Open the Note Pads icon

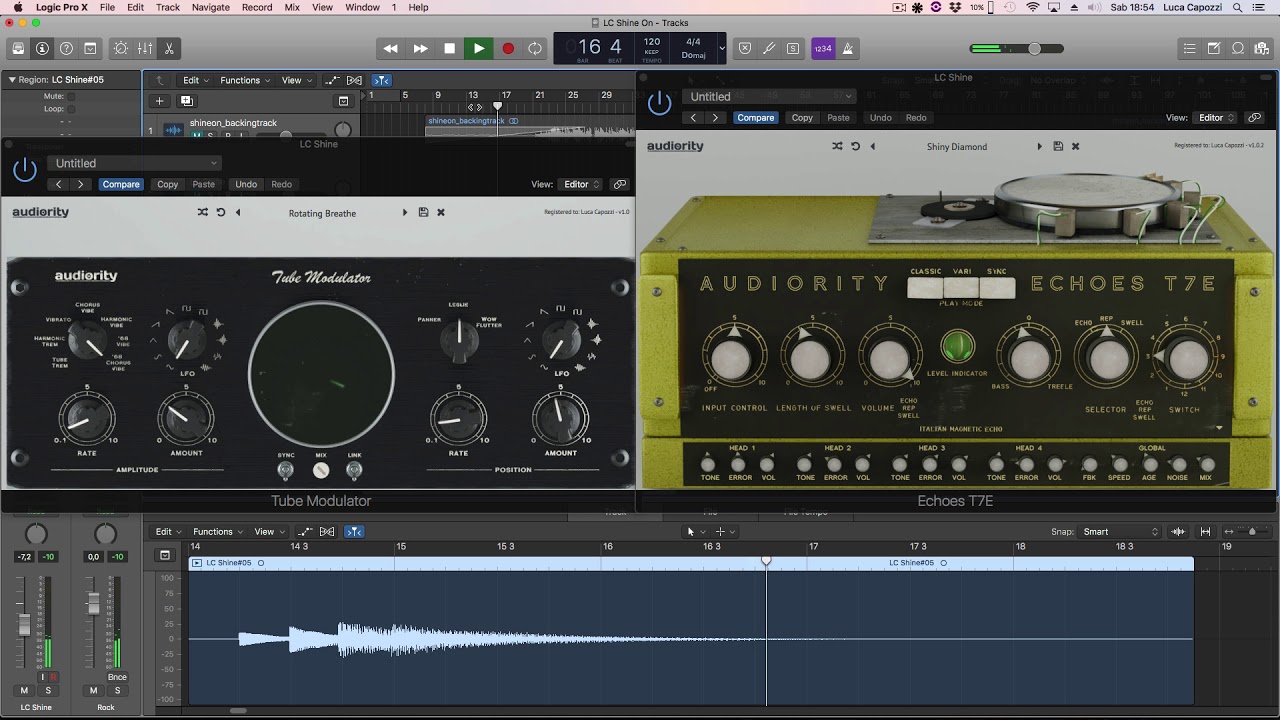1214,48
